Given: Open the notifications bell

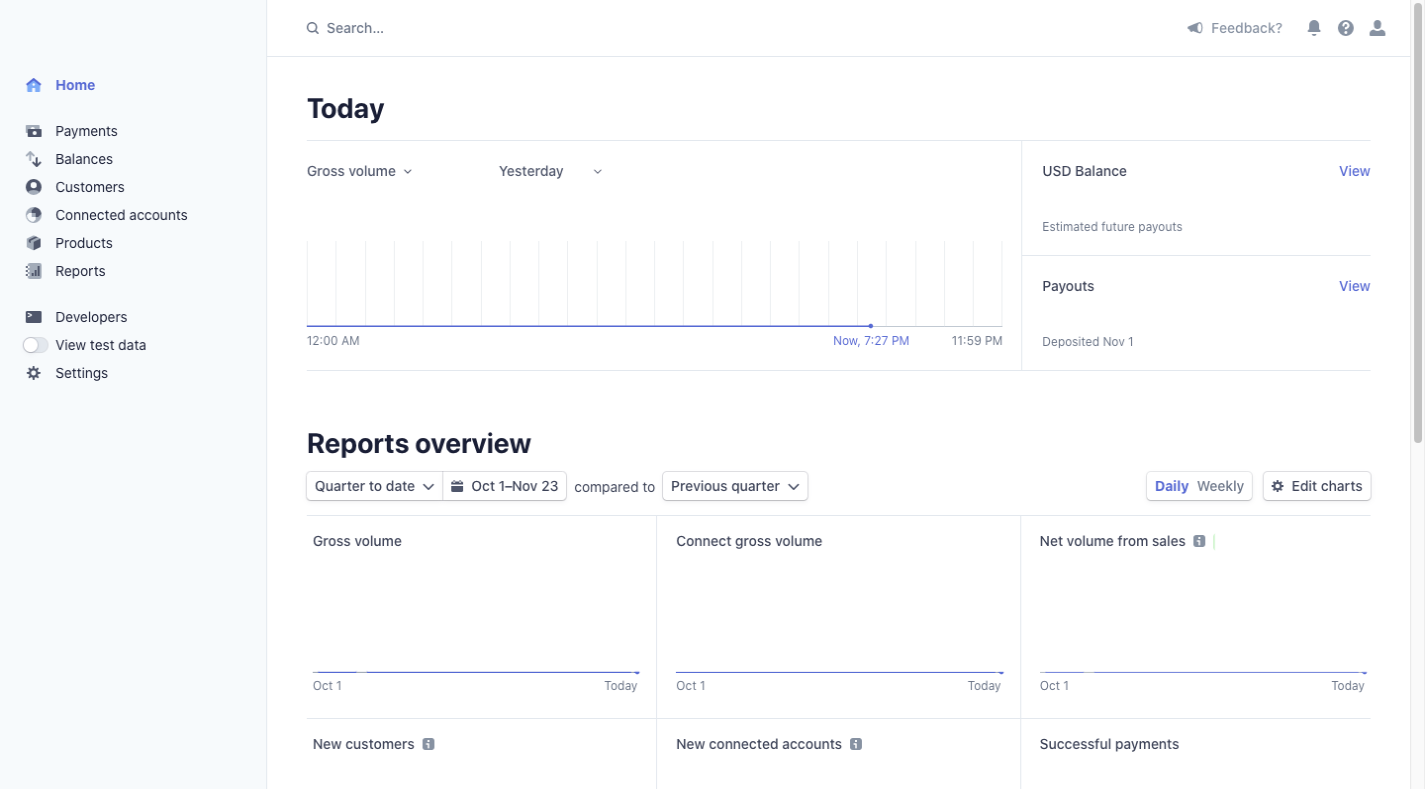Looking at the screenshot, I should [1314, 27].
